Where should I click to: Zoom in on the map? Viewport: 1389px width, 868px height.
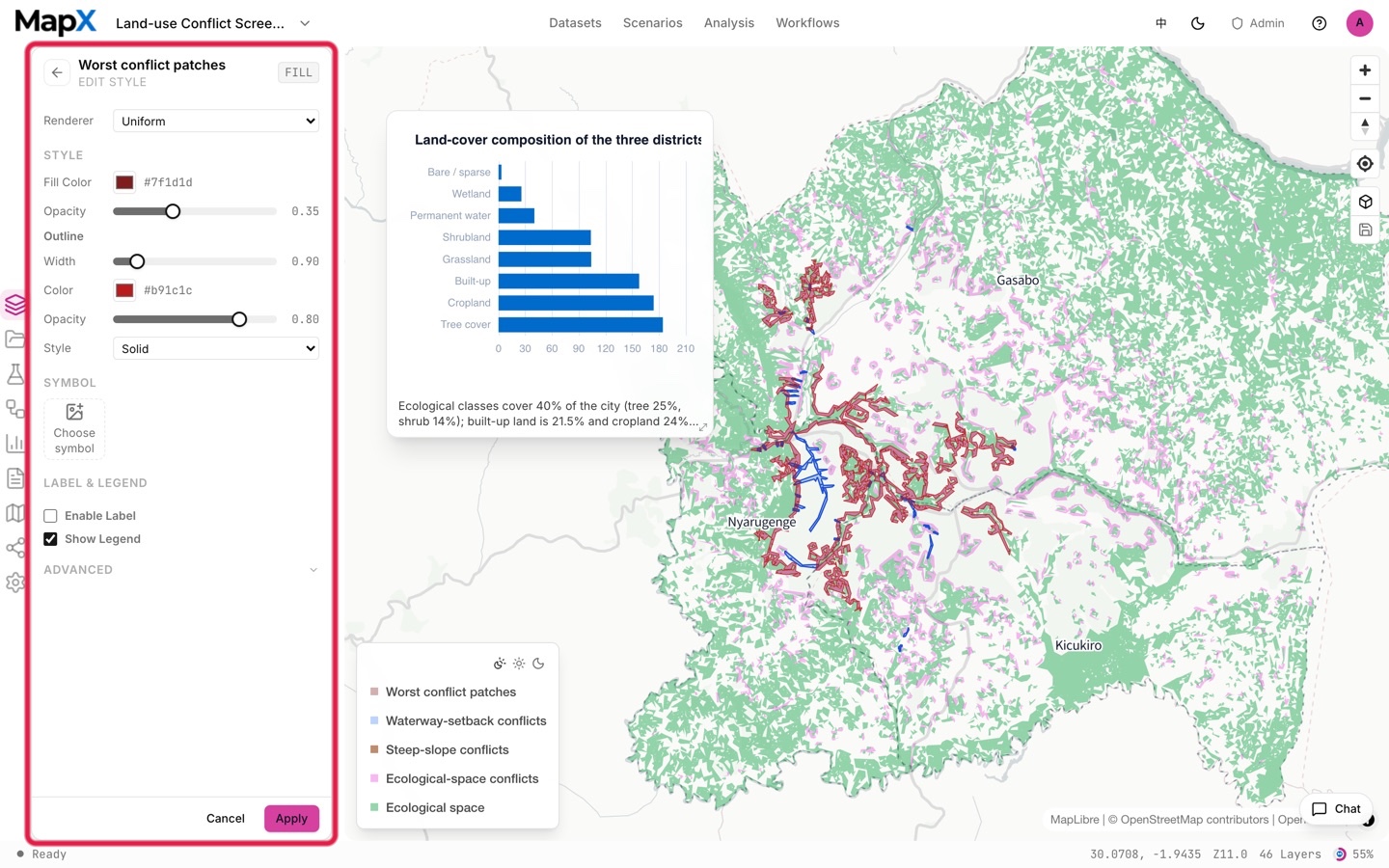1365,70
